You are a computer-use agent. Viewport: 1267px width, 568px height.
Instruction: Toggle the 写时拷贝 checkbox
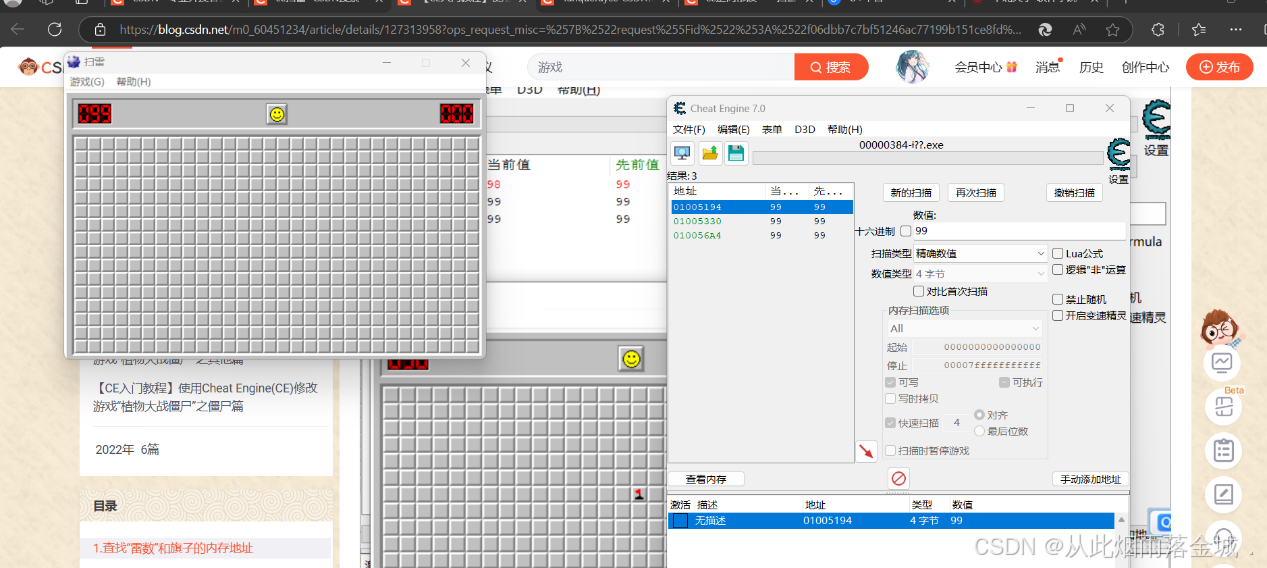(891, 399)
